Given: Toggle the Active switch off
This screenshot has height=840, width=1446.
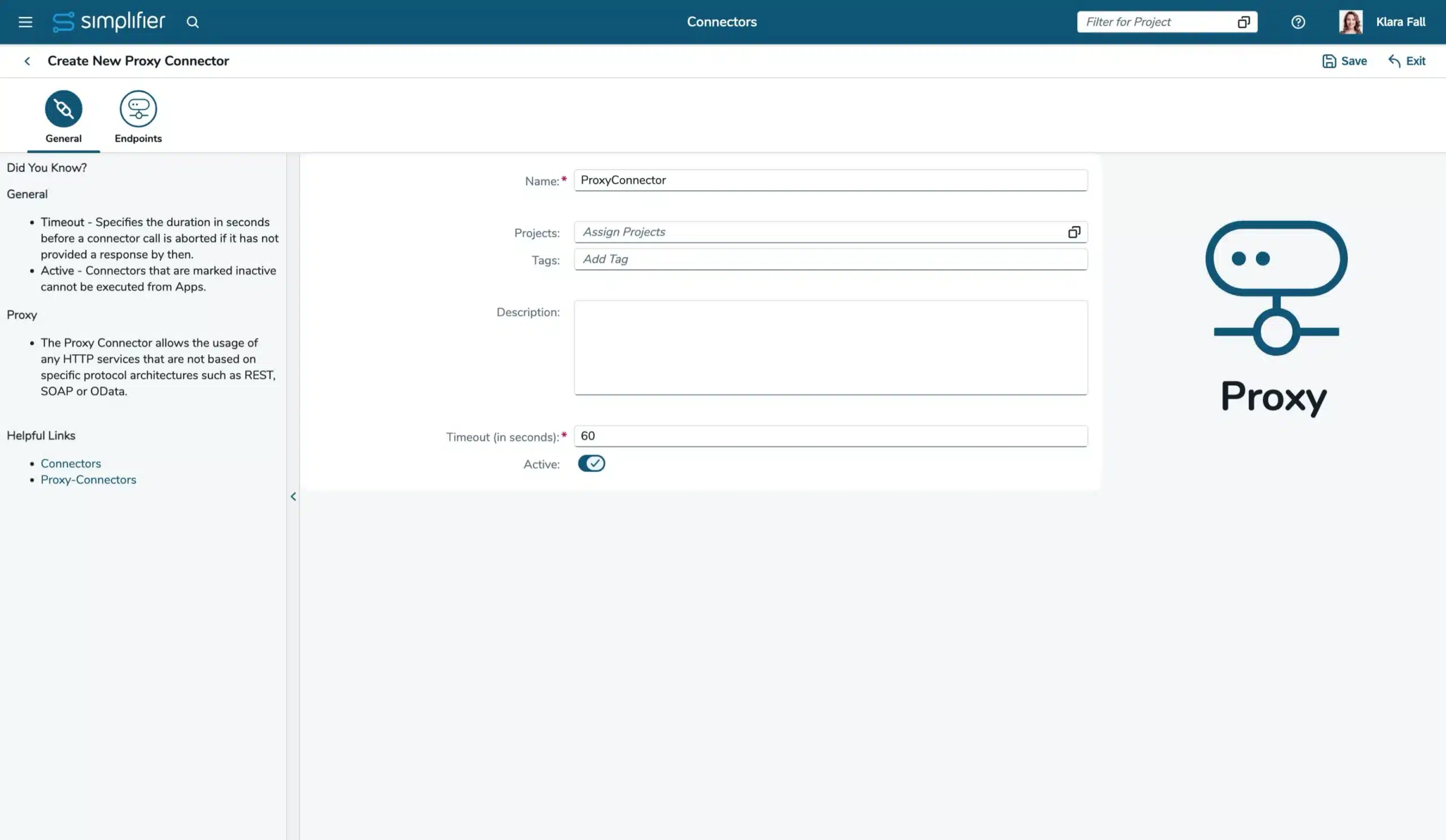Looking at the screenshot, I should click(x=591, y=463).
